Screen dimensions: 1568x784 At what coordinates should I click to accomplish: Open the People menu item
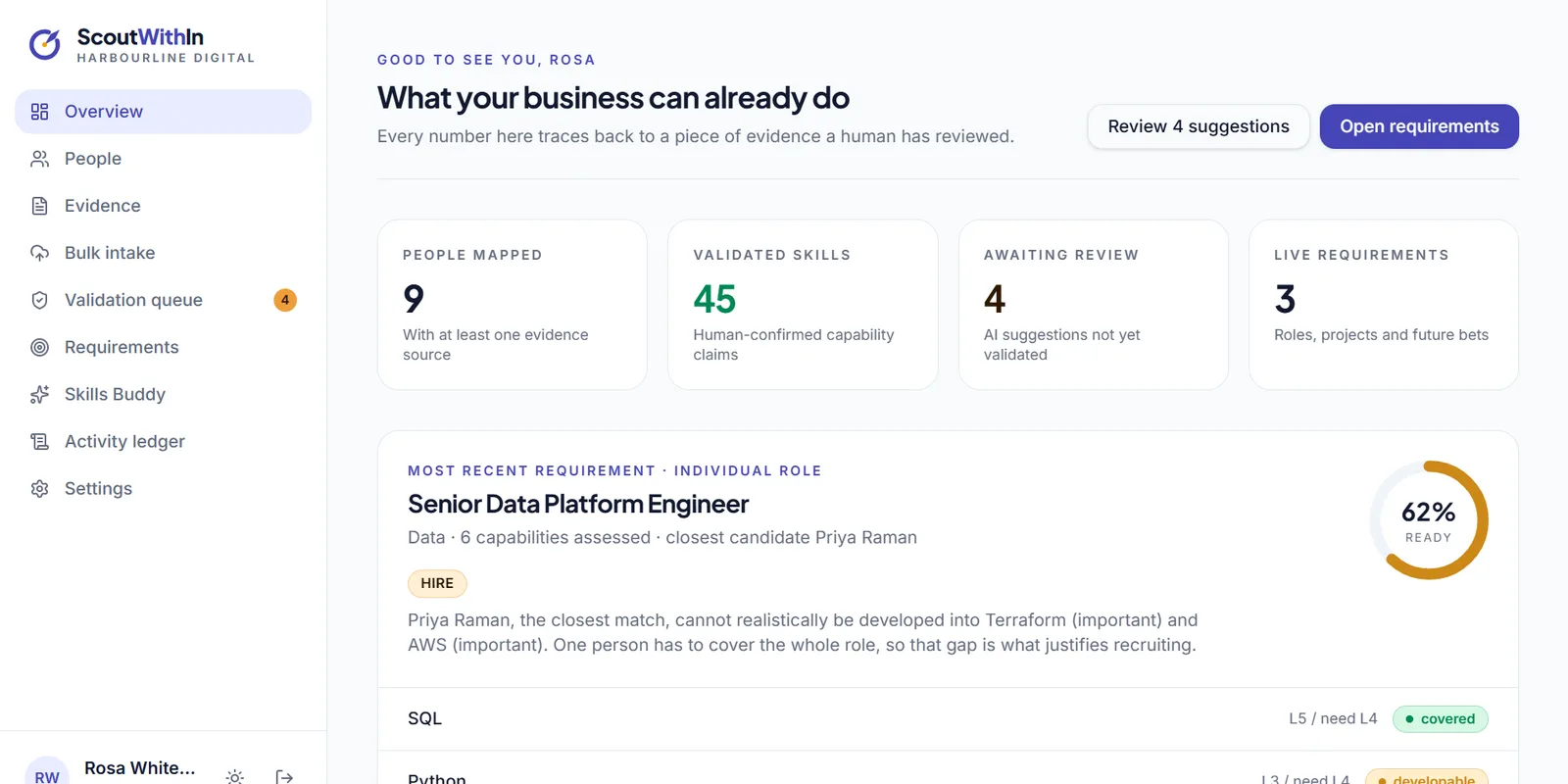(x=163, y=159)
